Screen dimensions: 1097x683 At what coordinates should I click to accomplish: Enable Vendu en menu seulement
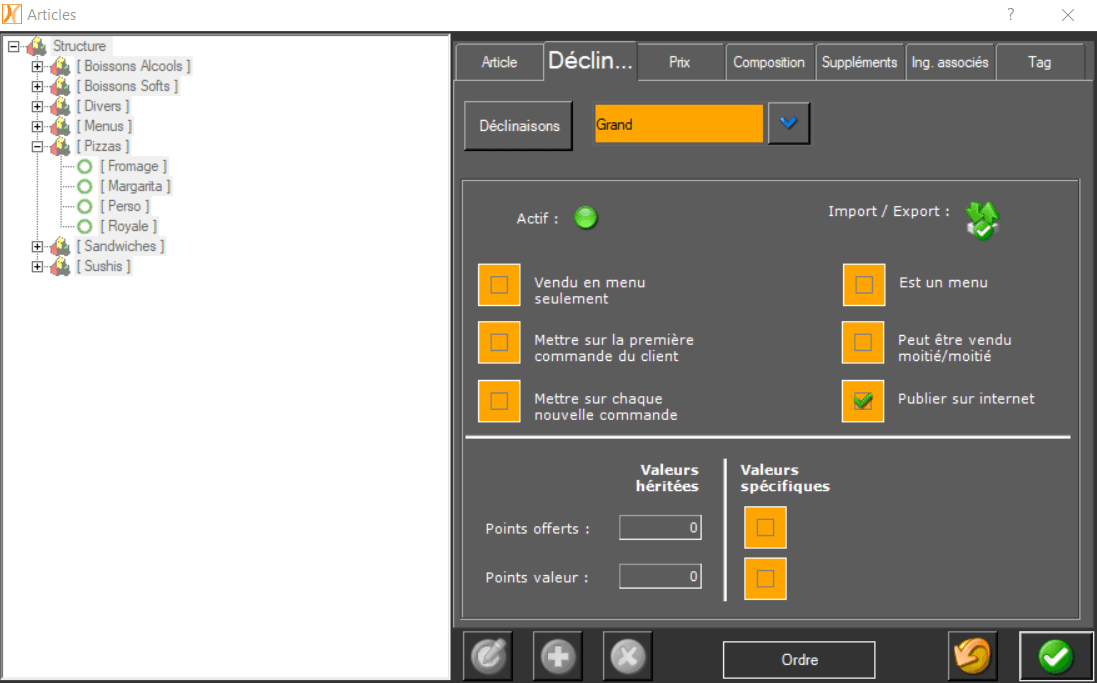[498, 284]
